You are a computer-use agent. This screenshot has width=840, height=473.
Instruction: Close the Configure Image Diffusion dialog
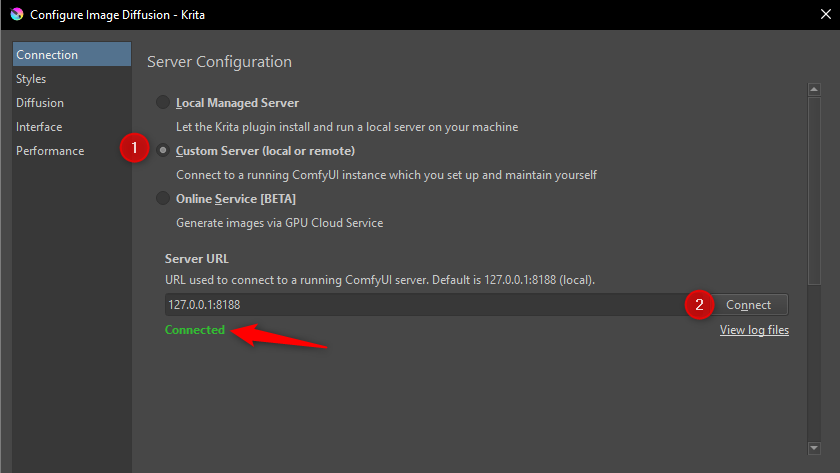pos(826,14)
